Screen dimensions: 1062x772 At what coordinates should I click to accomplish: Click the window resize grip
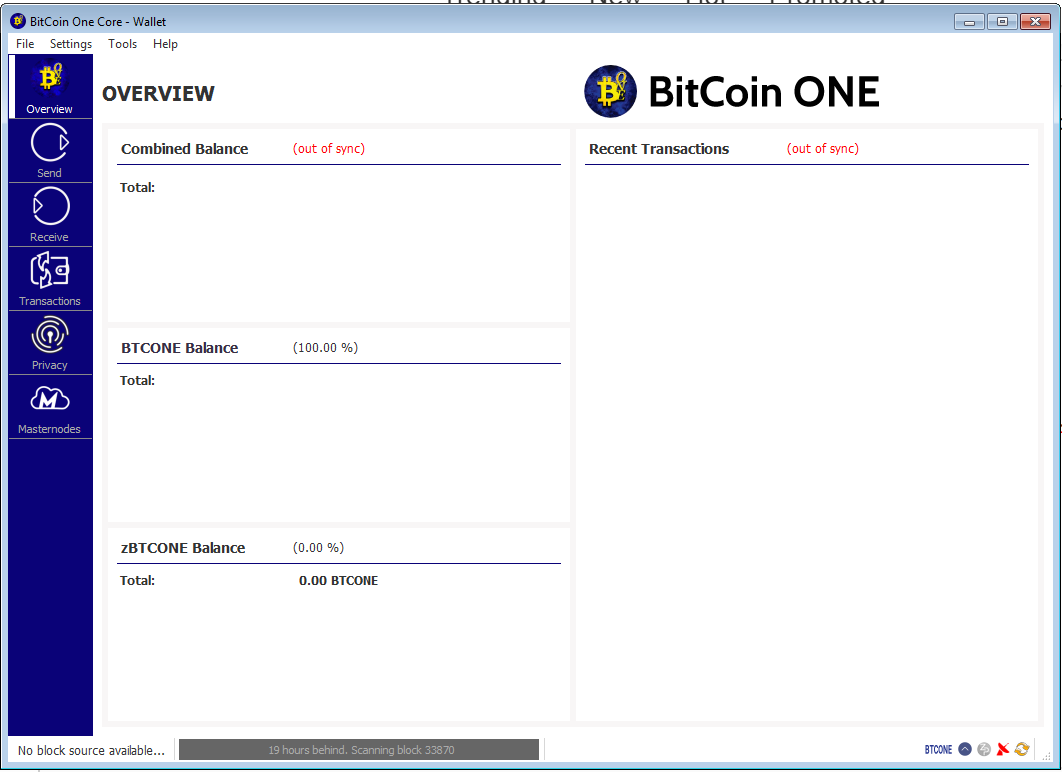click(1046, 757)
